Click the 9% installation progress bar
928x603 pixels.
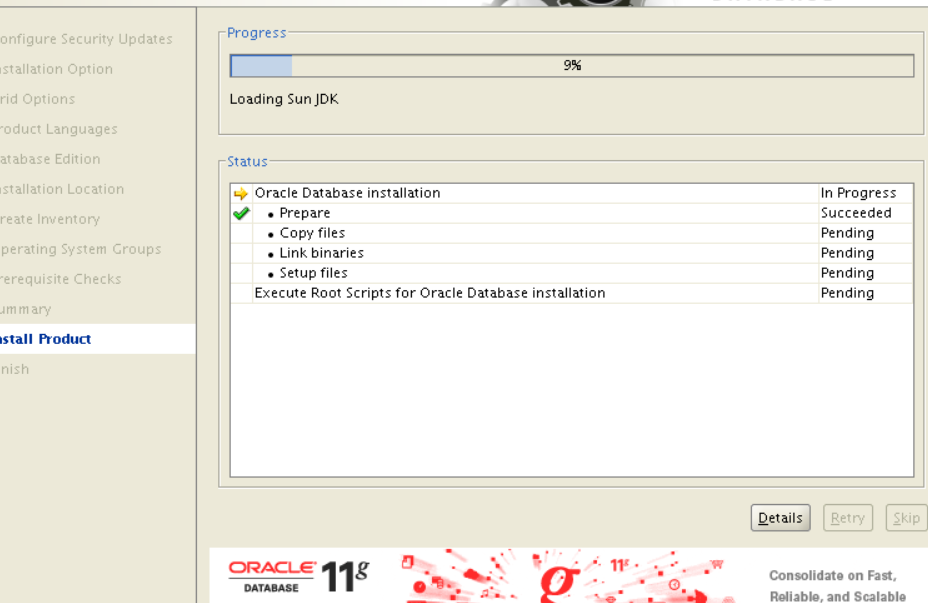pyautogui.click(x=572, y=65)
